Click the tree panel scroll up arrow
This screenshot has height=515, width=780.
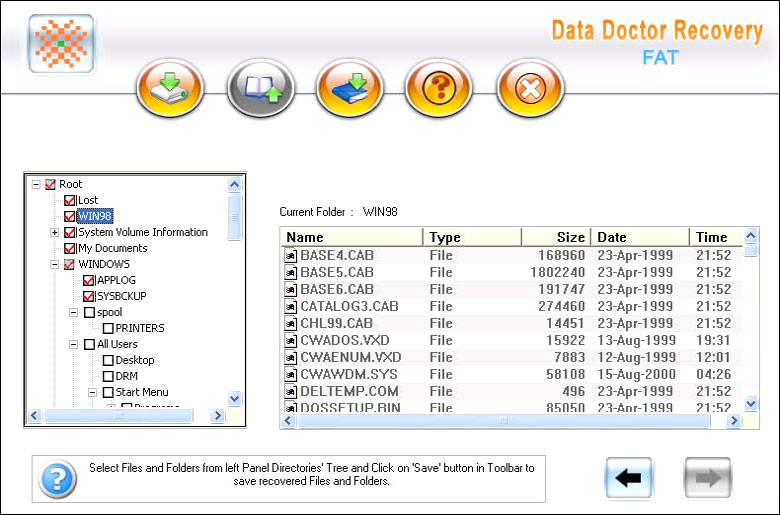(x=234, y=185)
